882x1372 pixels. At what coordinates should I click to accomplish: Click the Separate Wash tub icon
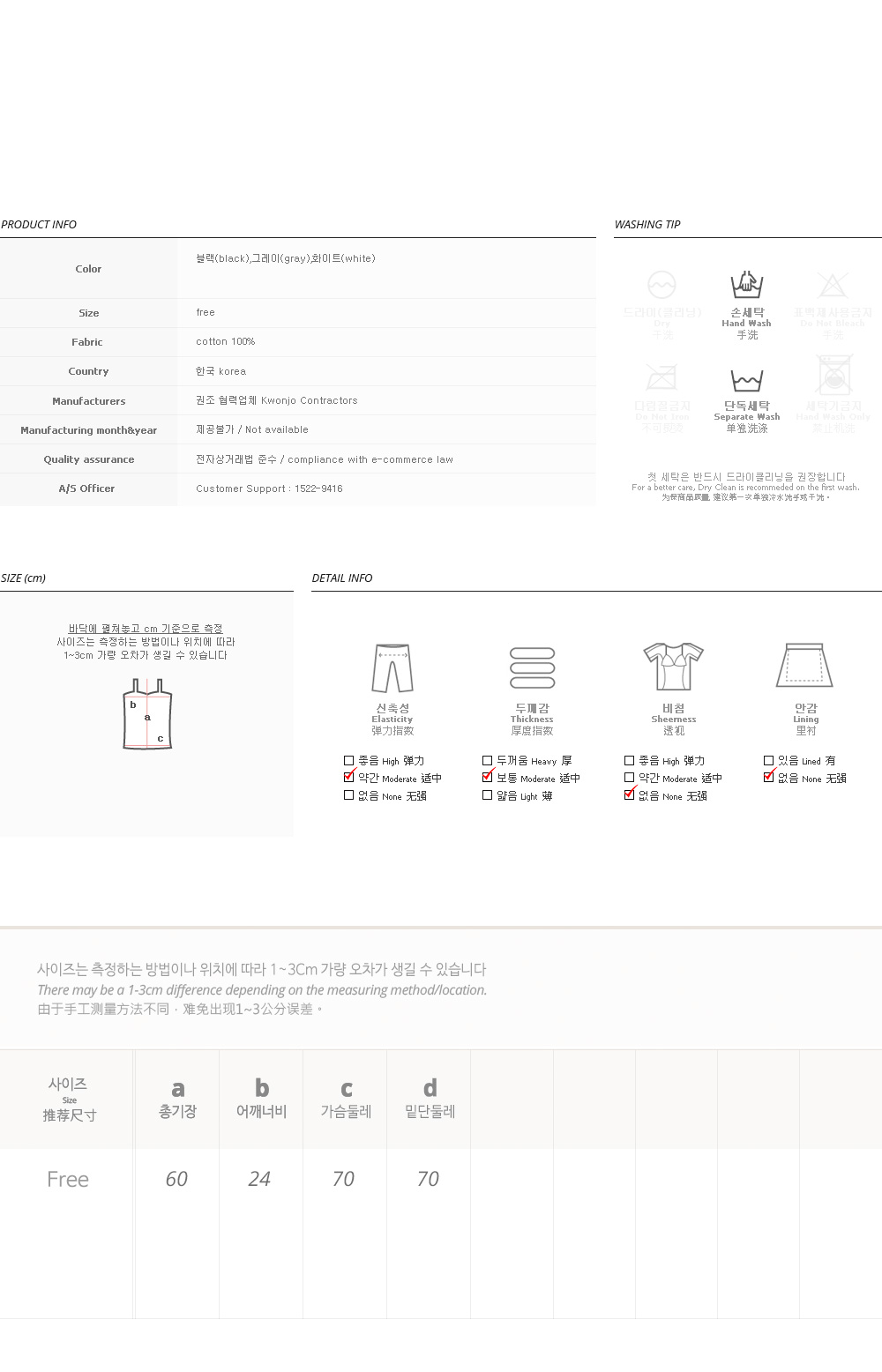747,381
